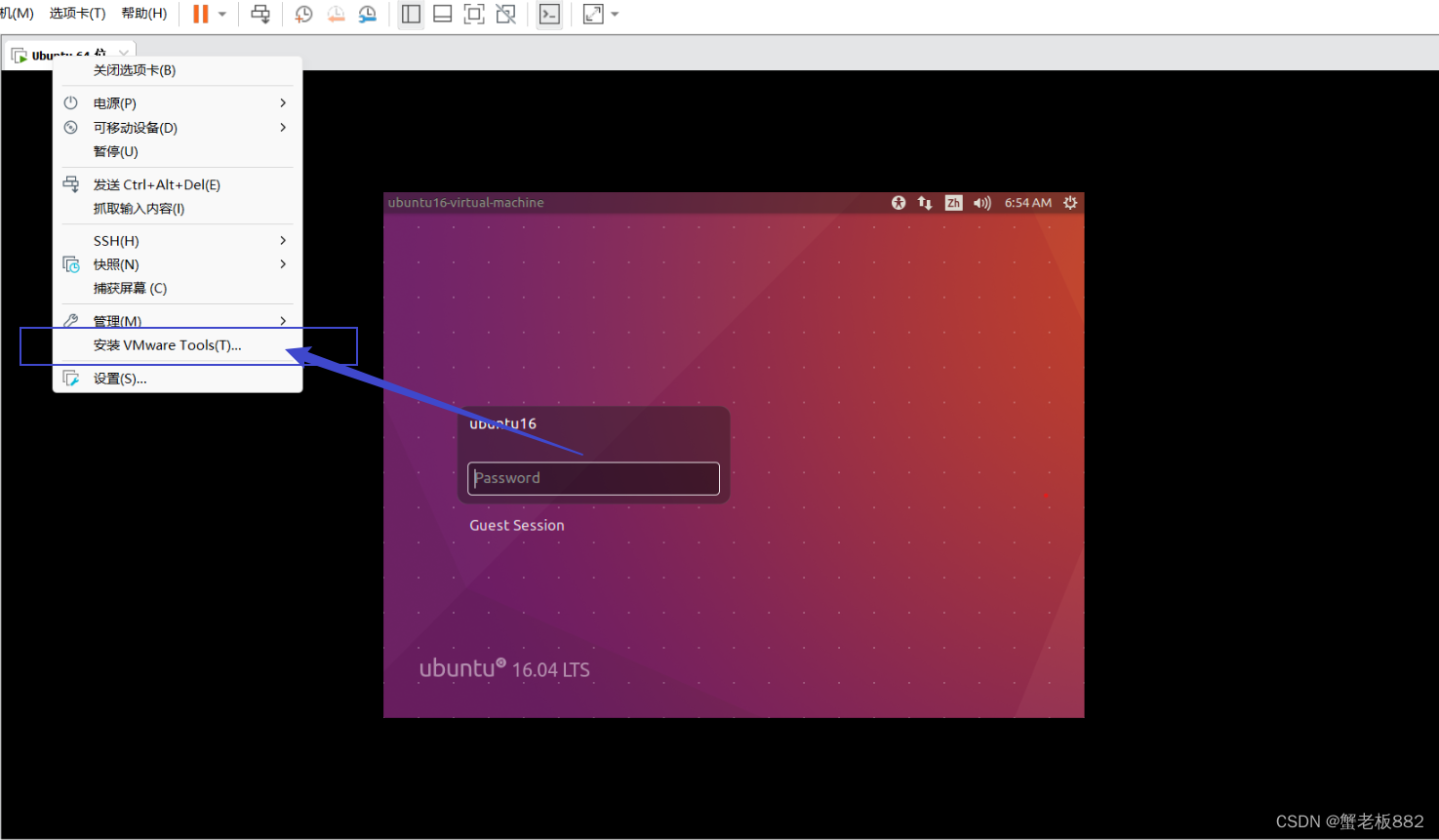Click the stretch guest display icon
The image size is (1439, 840).
(593, 14)
